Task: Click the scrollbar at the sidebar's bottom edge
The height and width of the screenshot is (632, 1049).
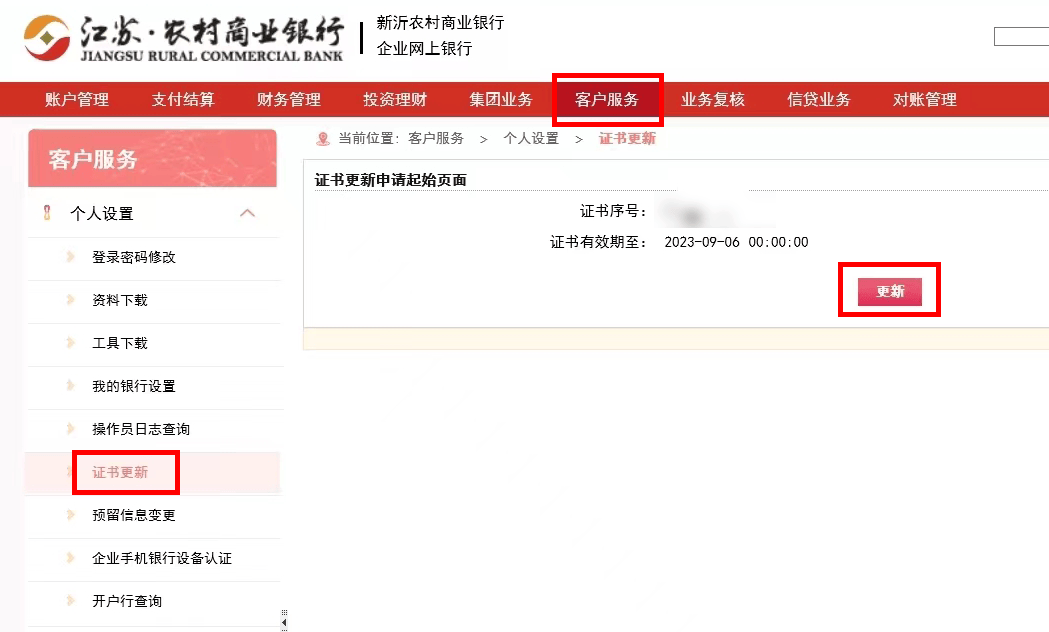Action: 284,620
